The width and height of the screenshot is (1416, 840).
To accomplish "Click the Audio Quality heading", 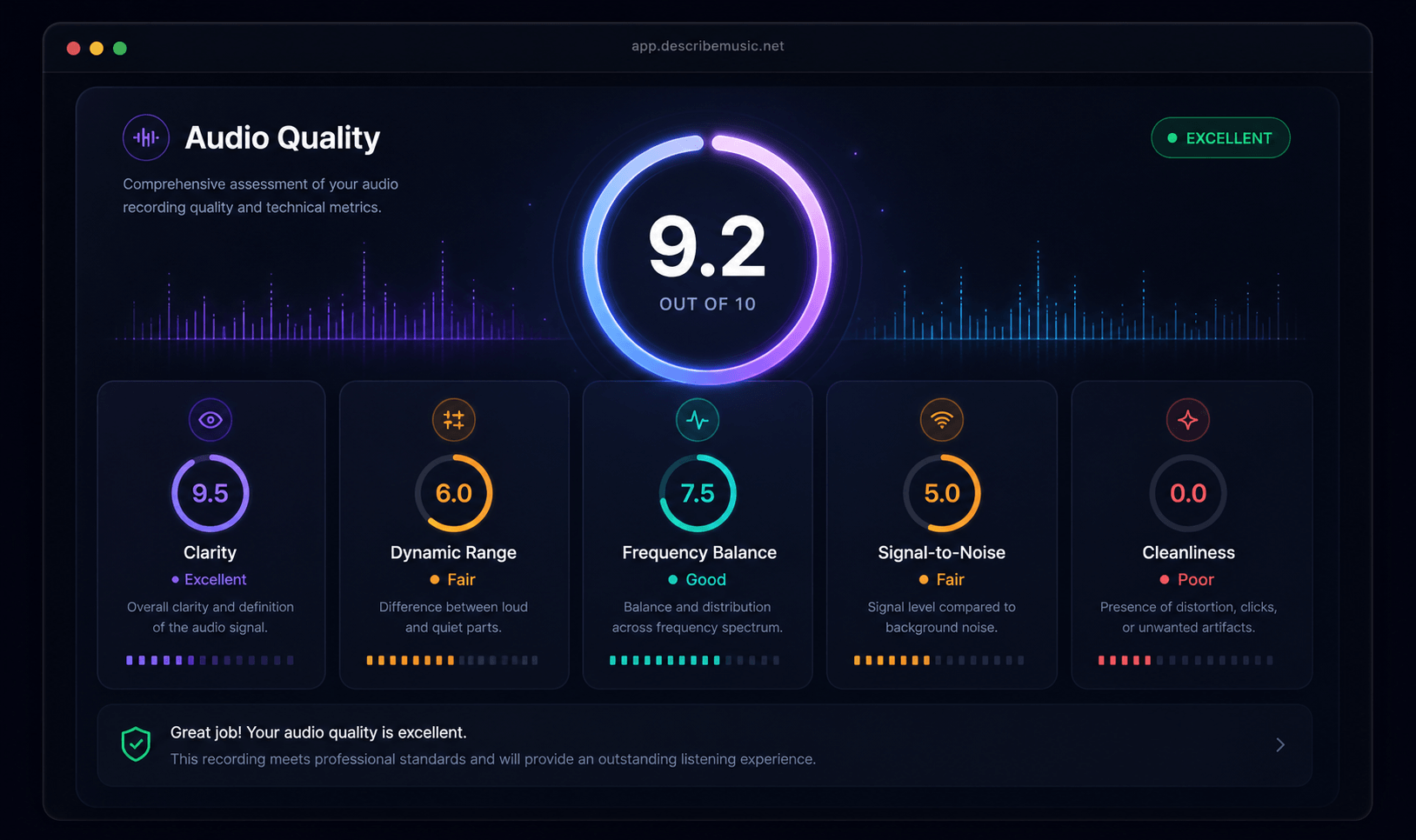I will pos(283,137).
